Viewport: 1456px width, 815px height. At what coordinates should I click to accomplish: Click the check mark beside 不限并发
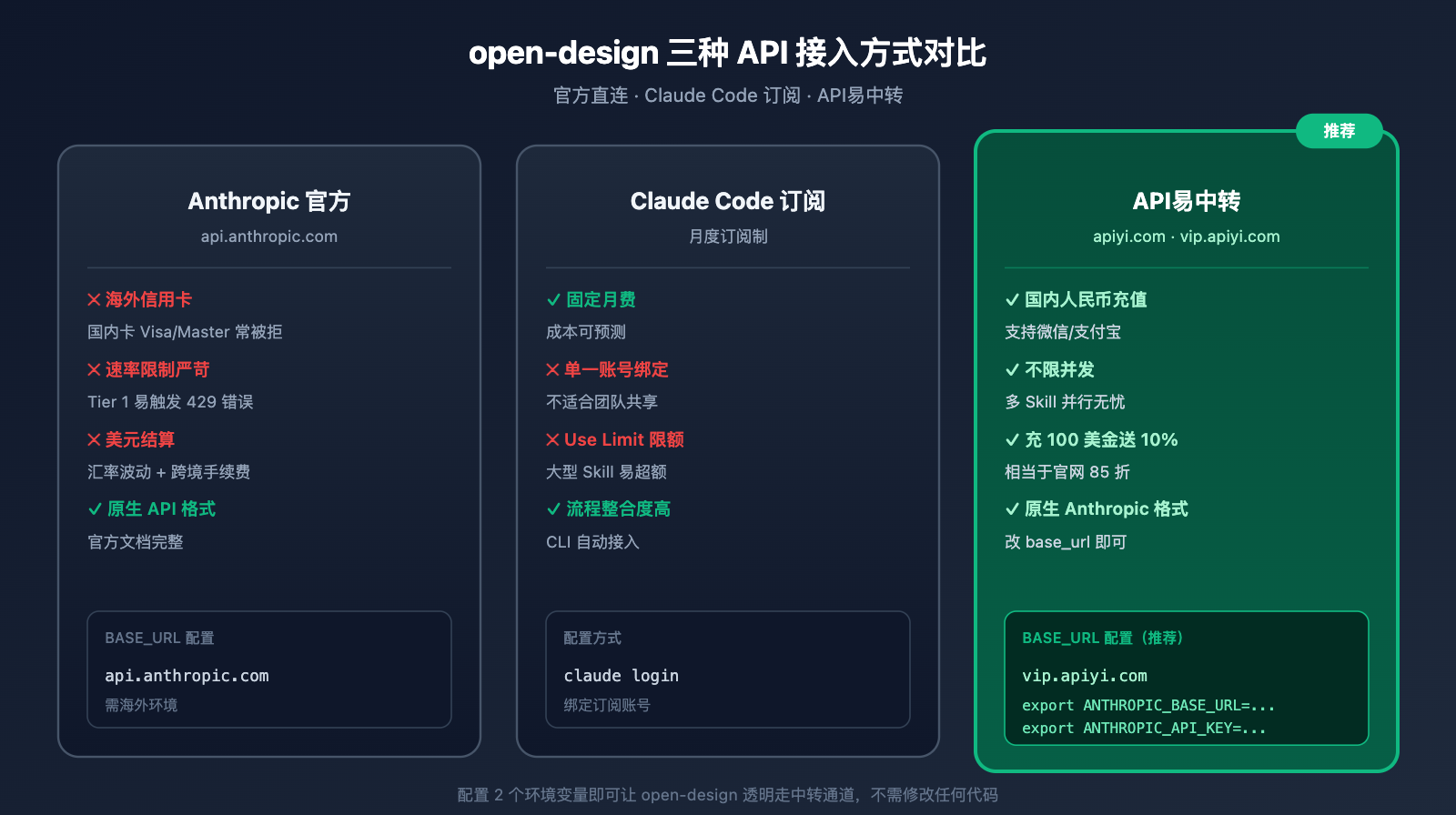tap(1012, 369)
